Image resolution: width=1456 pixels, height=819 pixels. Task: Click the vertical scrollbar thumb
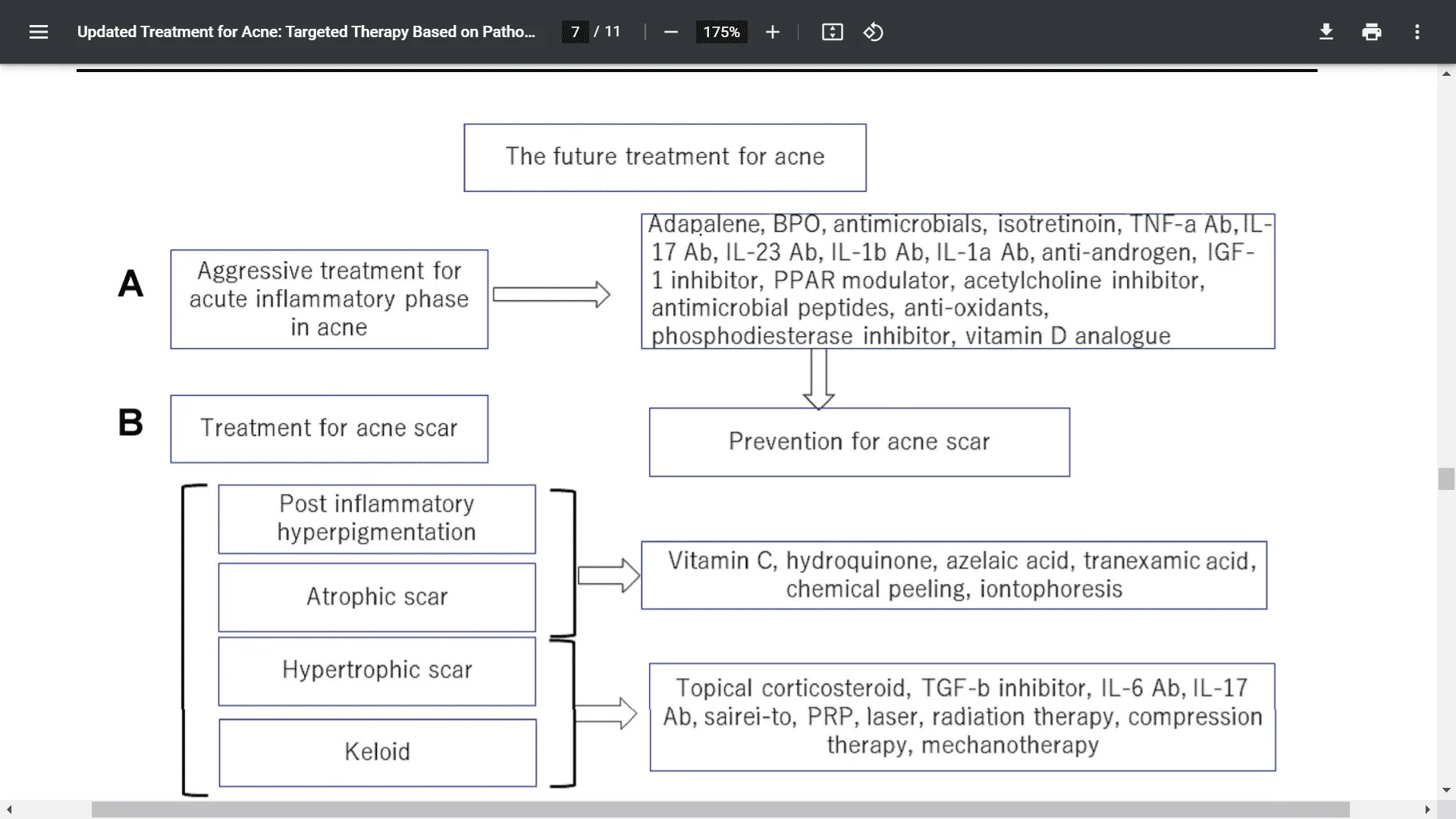point(1446,479)
